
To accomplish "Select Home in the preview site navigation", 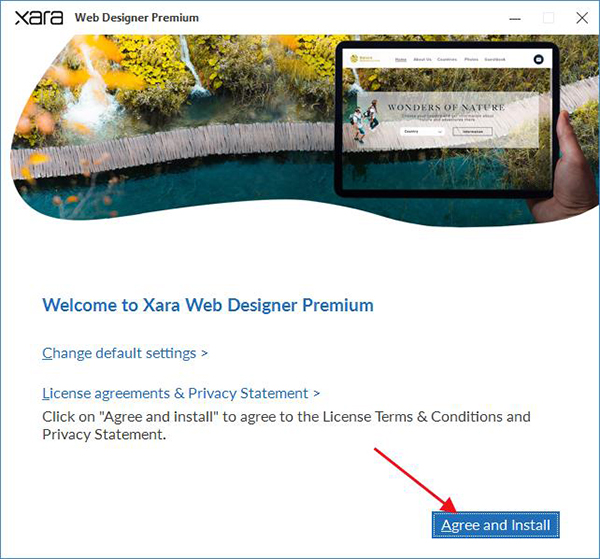I will pos(401,59).
